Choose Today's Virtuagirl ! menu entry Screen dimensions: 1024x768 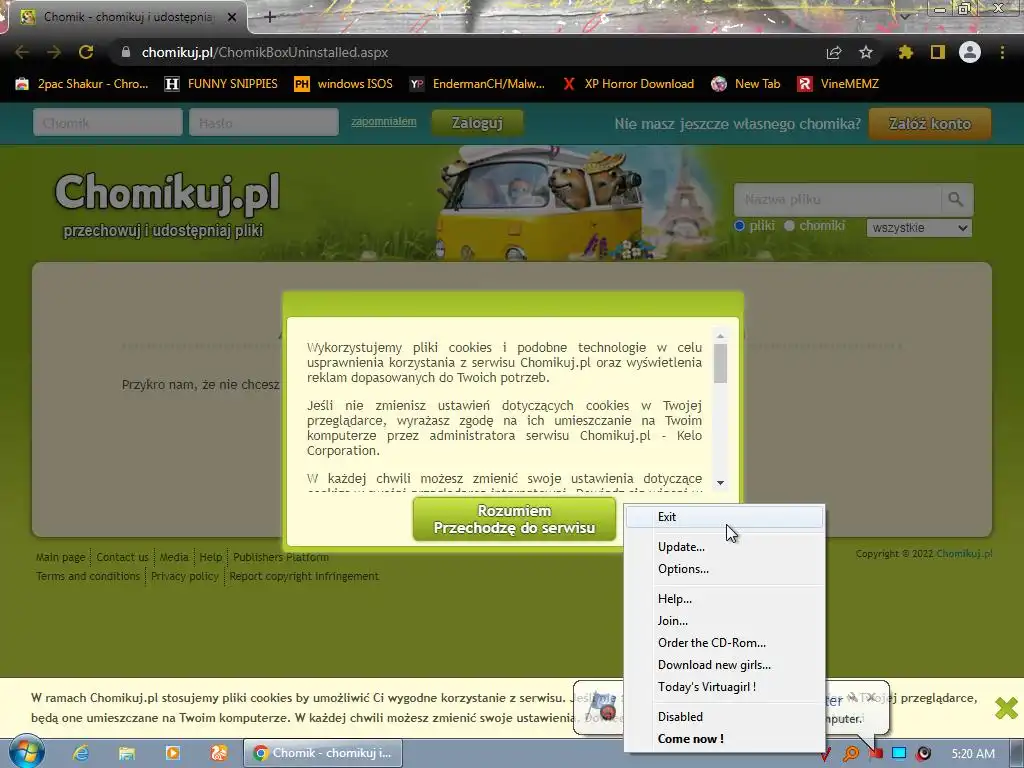click(724, 687)
